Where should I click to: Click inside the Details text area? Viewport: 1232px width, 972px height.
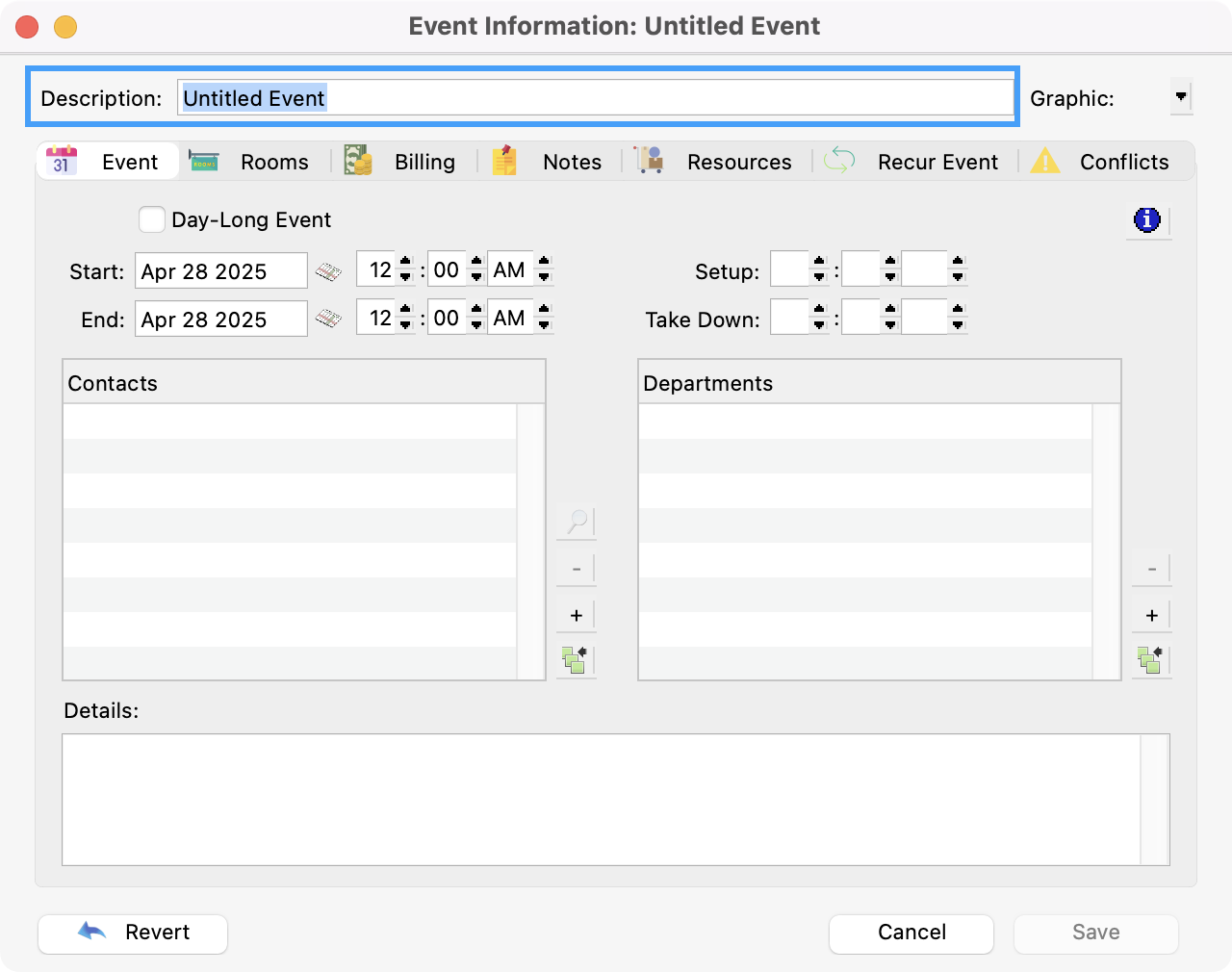click(601, 799)
